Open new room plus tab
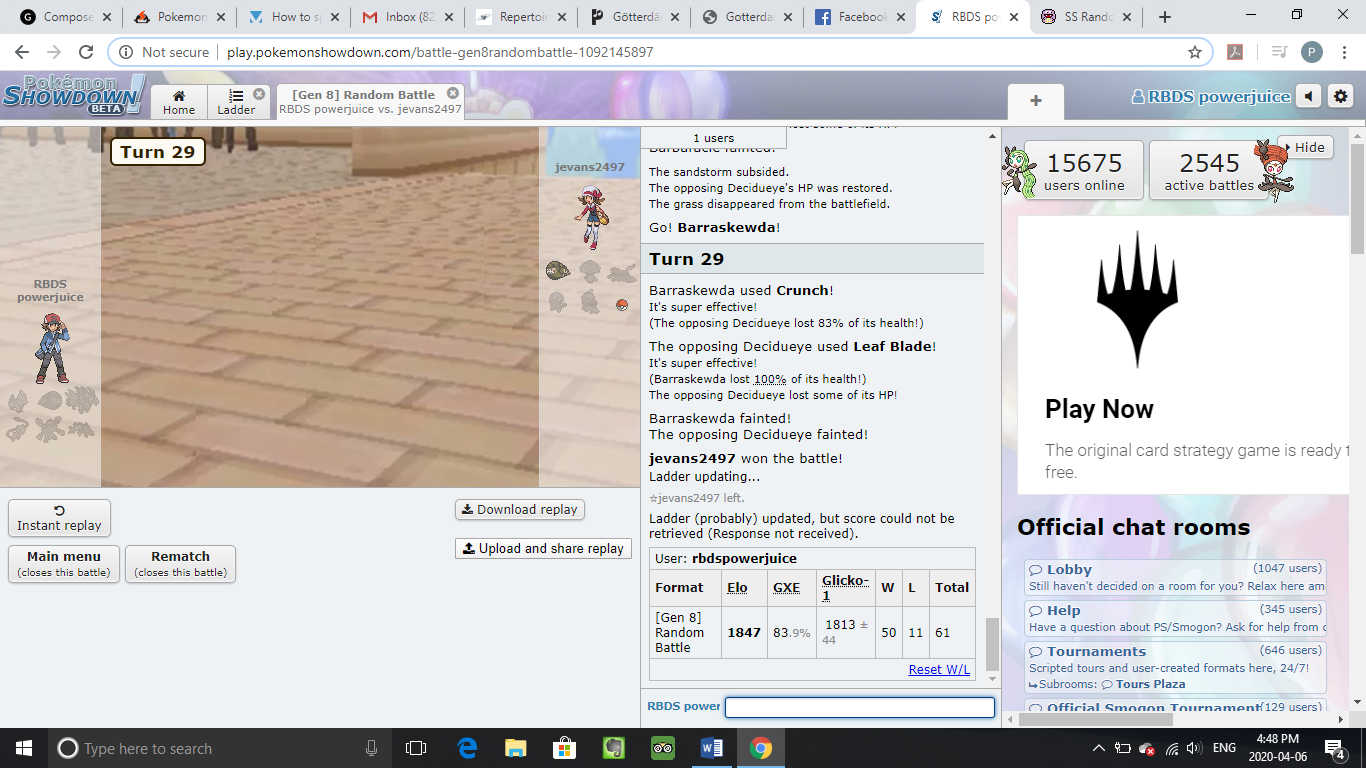 point(1035,101)
